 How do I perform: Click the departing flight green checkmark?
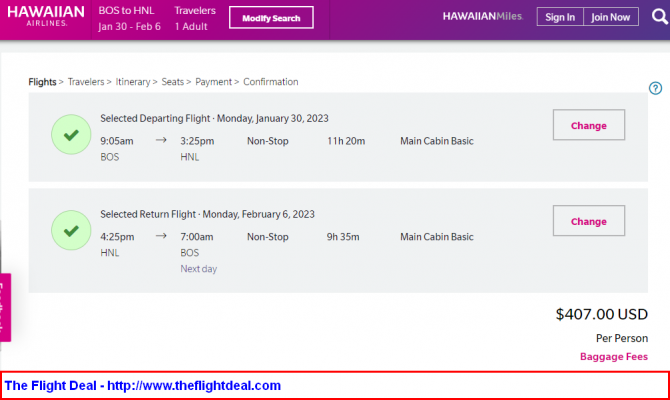point(71,135)
